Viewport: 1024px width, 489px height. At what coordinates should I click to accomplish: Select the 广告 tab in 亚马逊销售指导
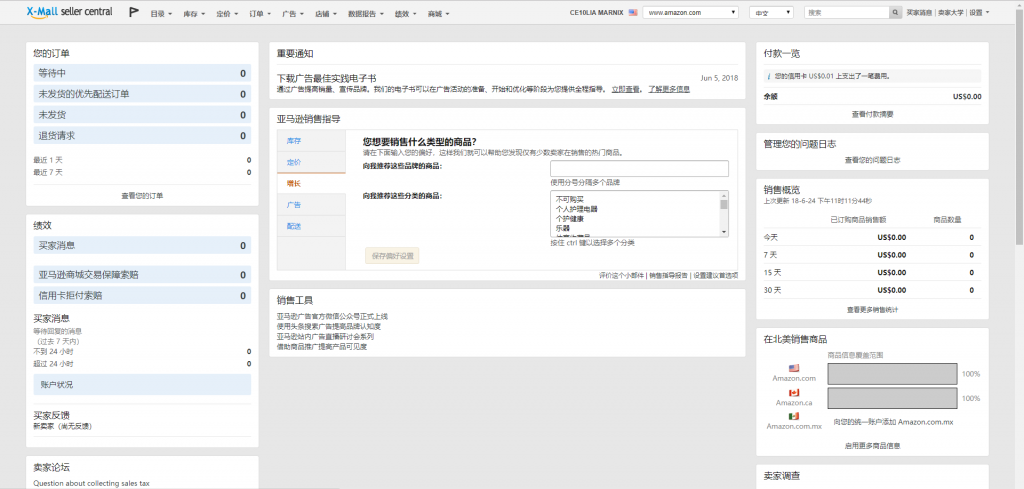[311, 205]
